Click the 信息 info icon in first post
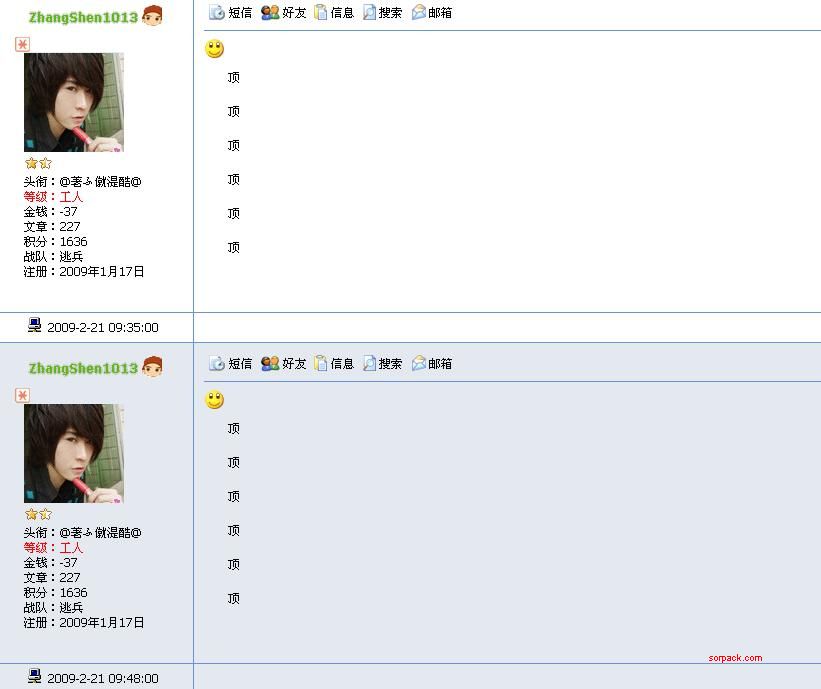 [320, 12]
